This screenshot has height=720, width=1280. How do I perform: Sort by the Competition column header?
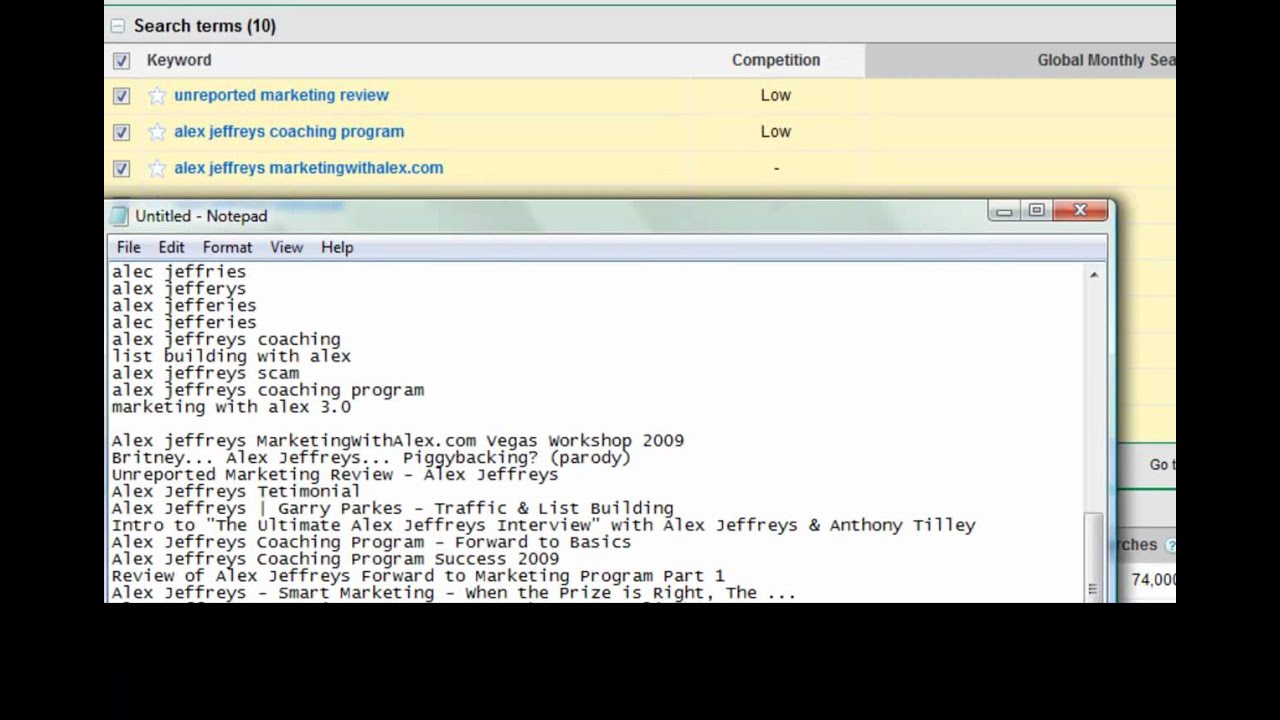(775, 60)
